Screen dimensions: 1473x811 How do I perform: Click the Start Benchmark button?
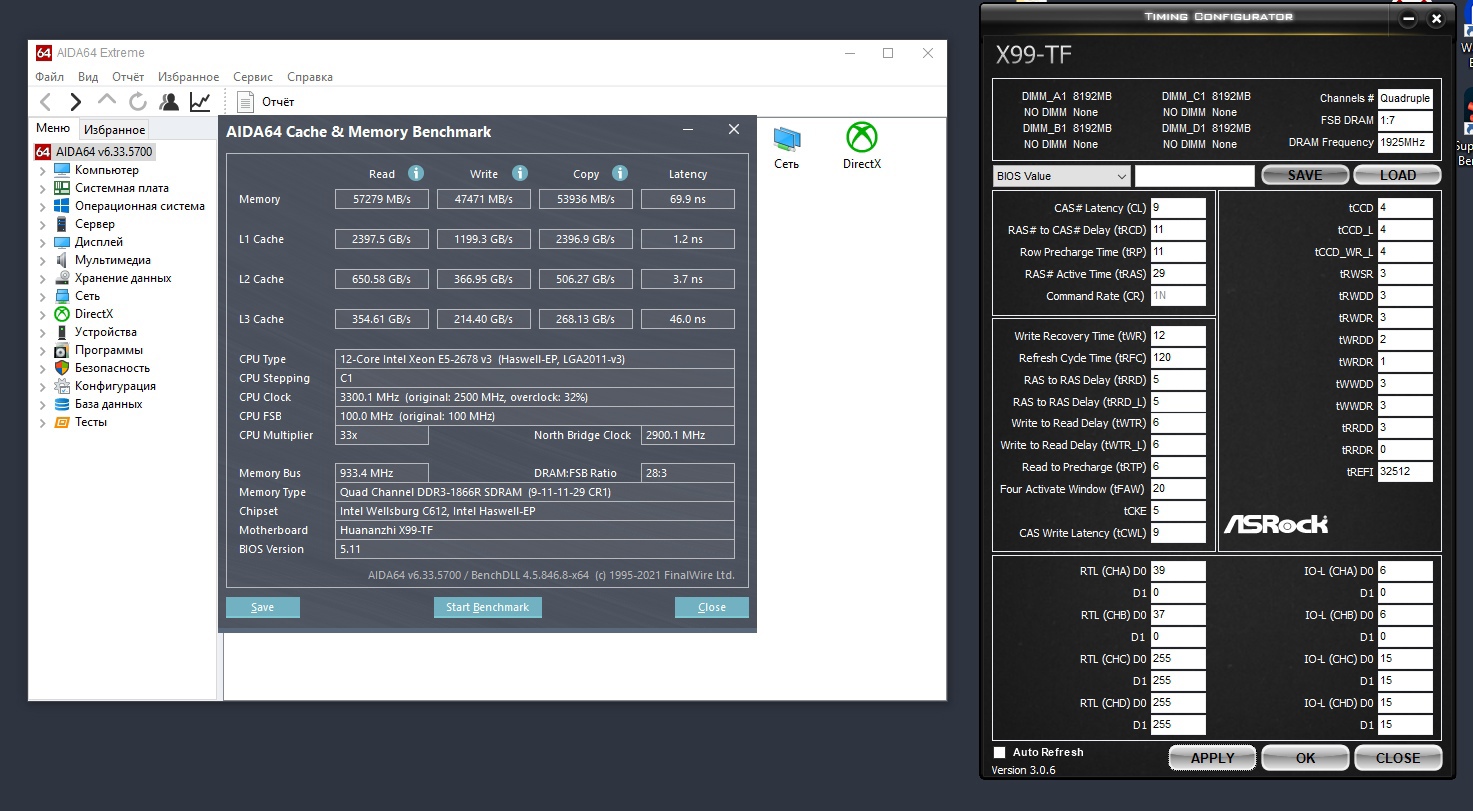[488, 607]
